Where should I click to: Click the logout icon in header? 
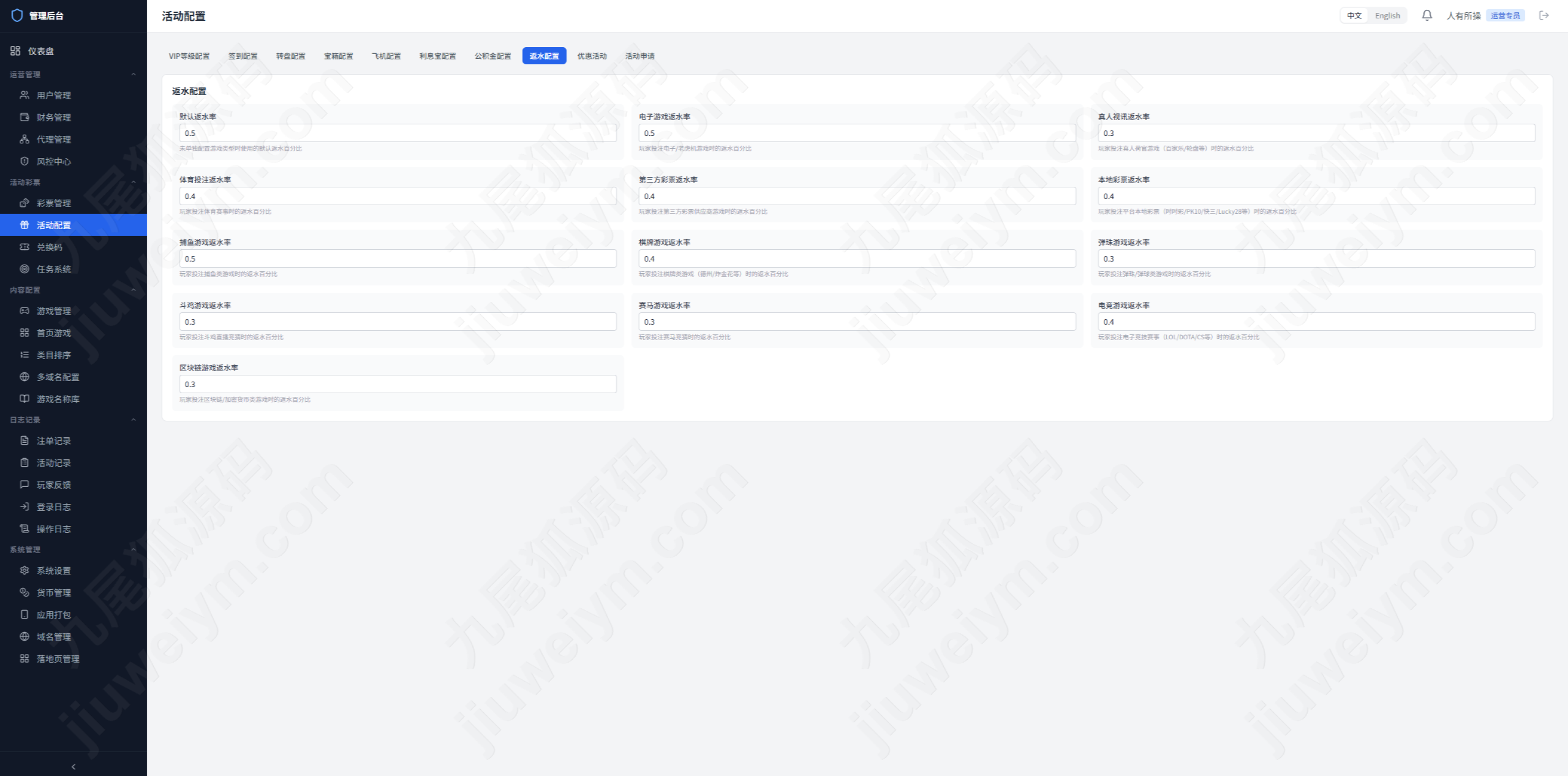pyautogui.click(x=1544, y=15)
